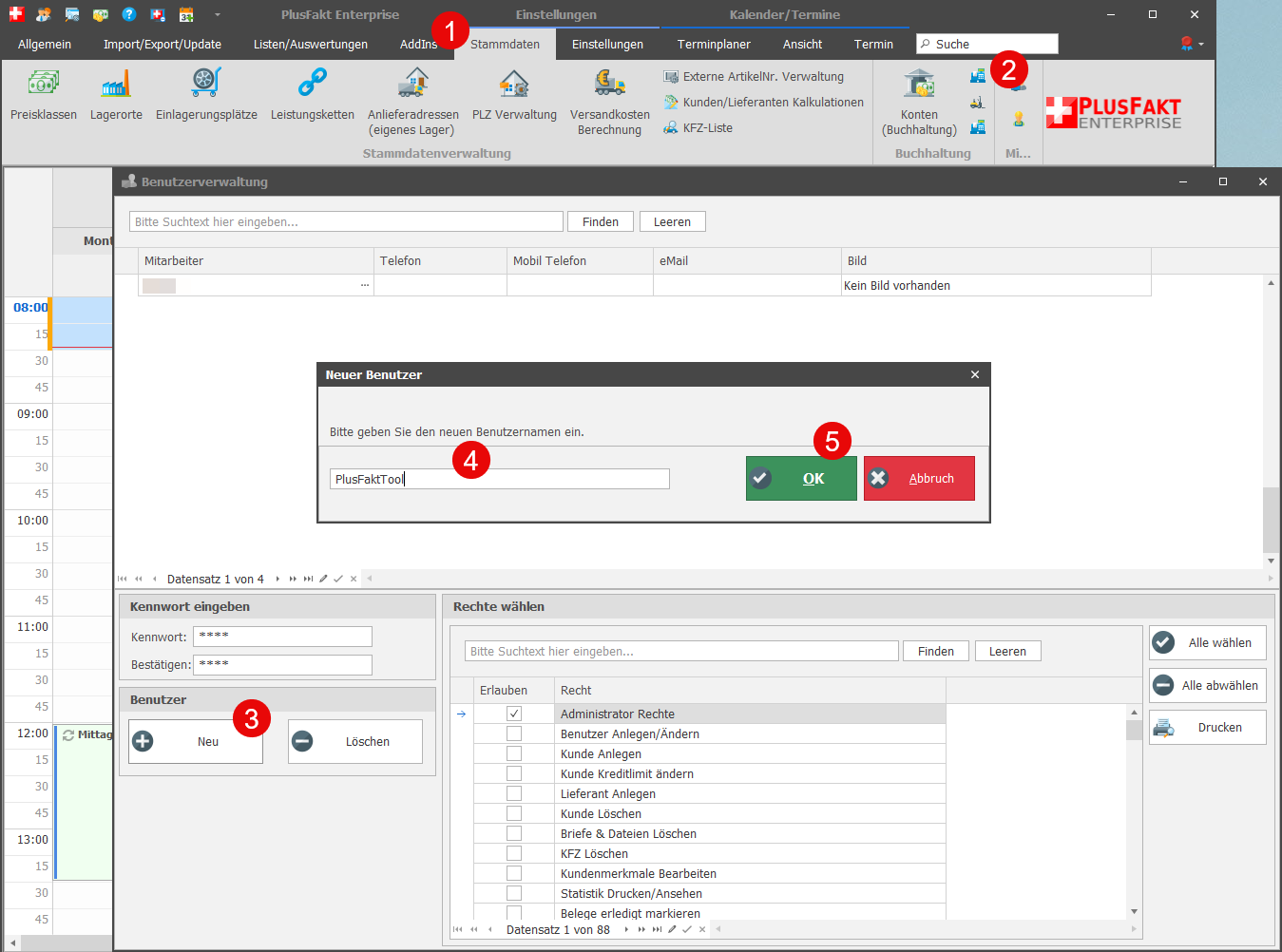Click the Bestätigen password field

pos(282,665)
